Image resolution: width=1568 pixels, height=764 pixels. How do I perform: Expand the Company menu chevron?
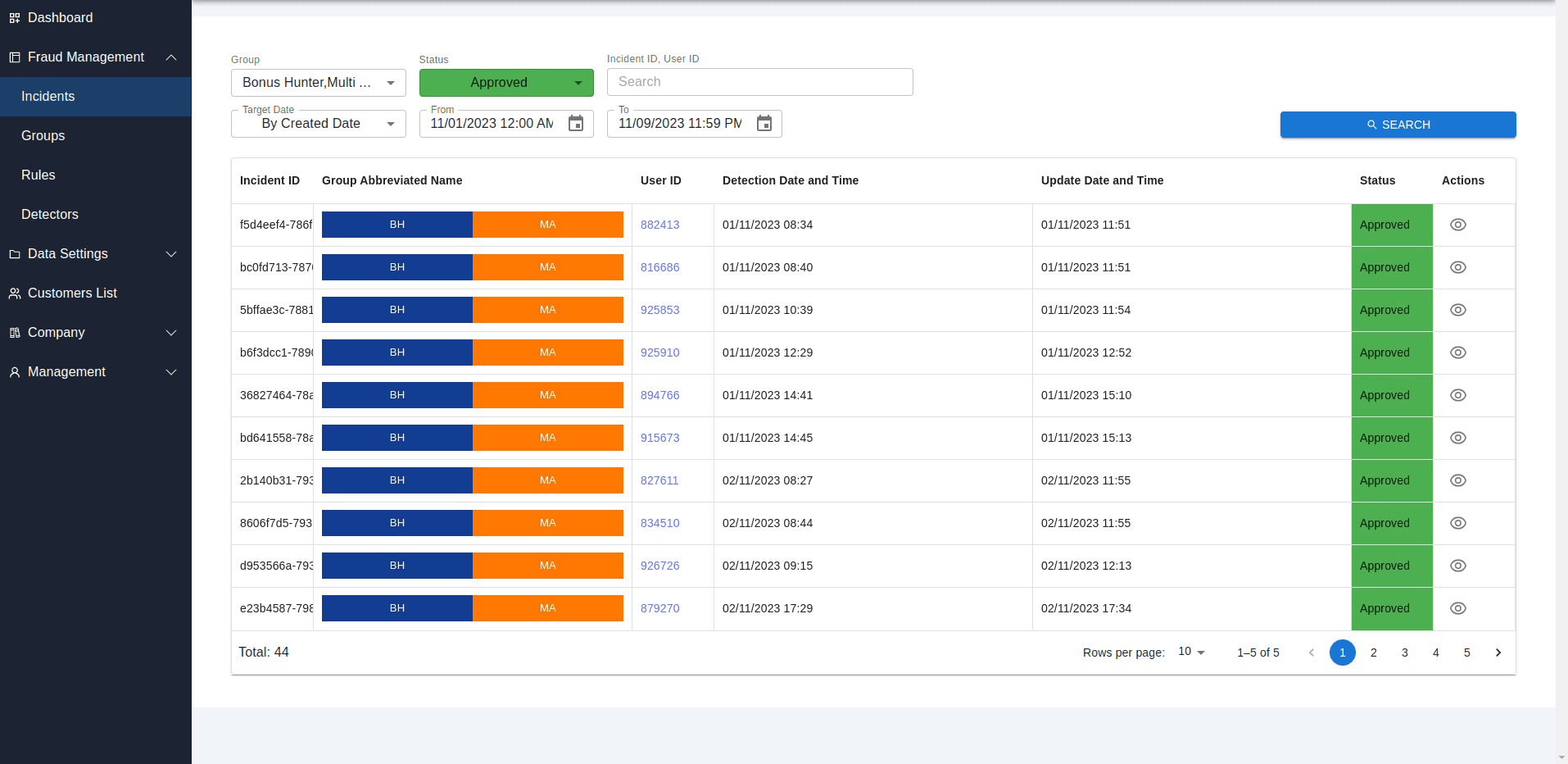(171, 333)
